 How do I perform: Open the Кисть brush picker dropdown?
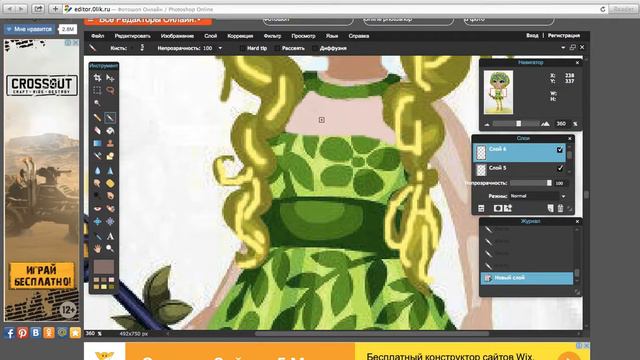[142, 48]
